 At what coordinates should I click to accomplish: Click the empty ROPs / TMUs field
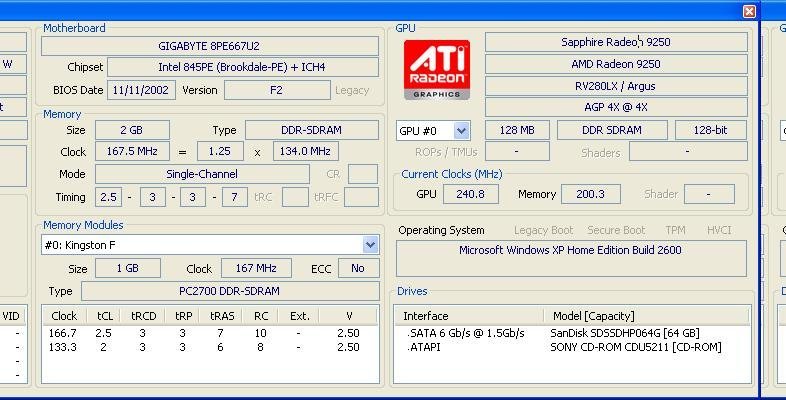tap(517, 151)
